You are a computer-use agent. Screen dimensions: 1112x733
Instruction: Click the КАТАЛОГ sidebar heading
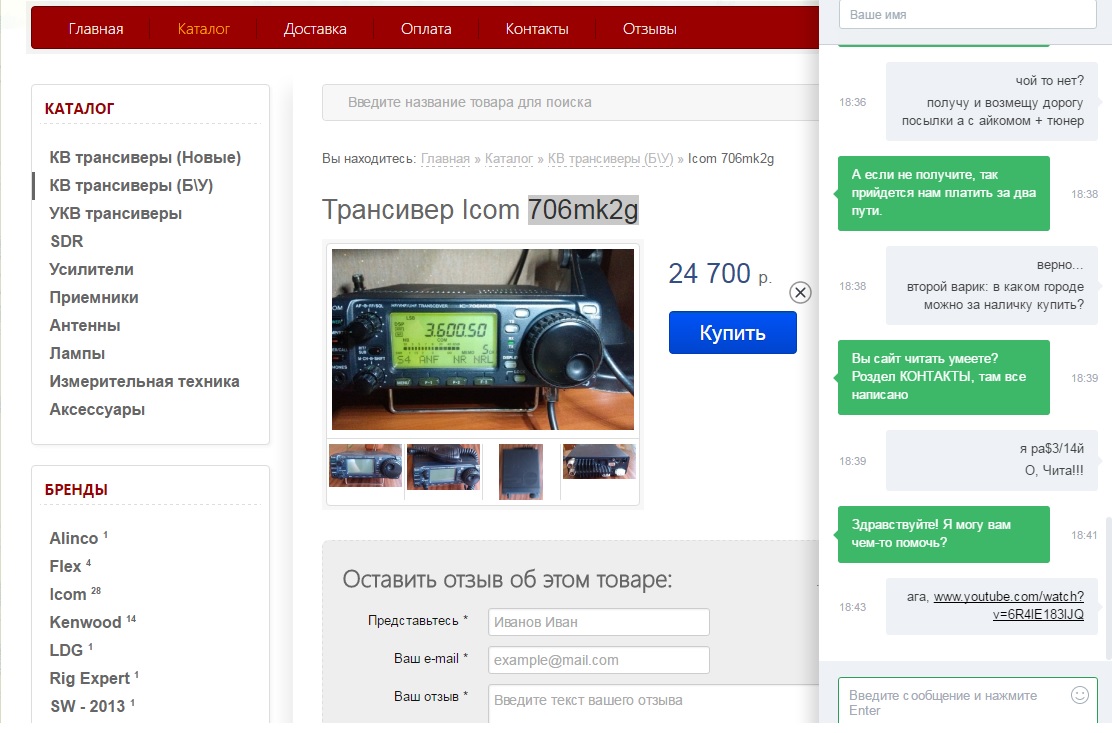coord(79,109)
